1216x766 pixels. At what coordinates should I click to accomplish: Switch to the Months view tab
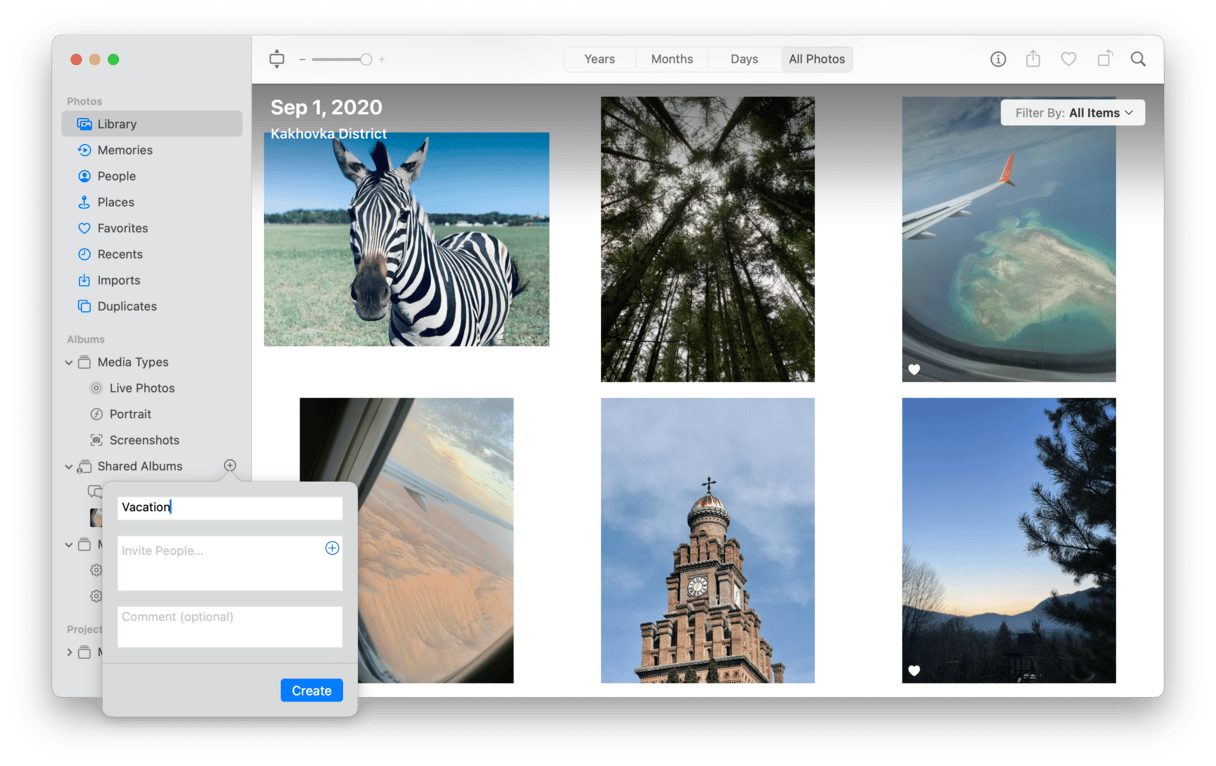coord(672,59)
